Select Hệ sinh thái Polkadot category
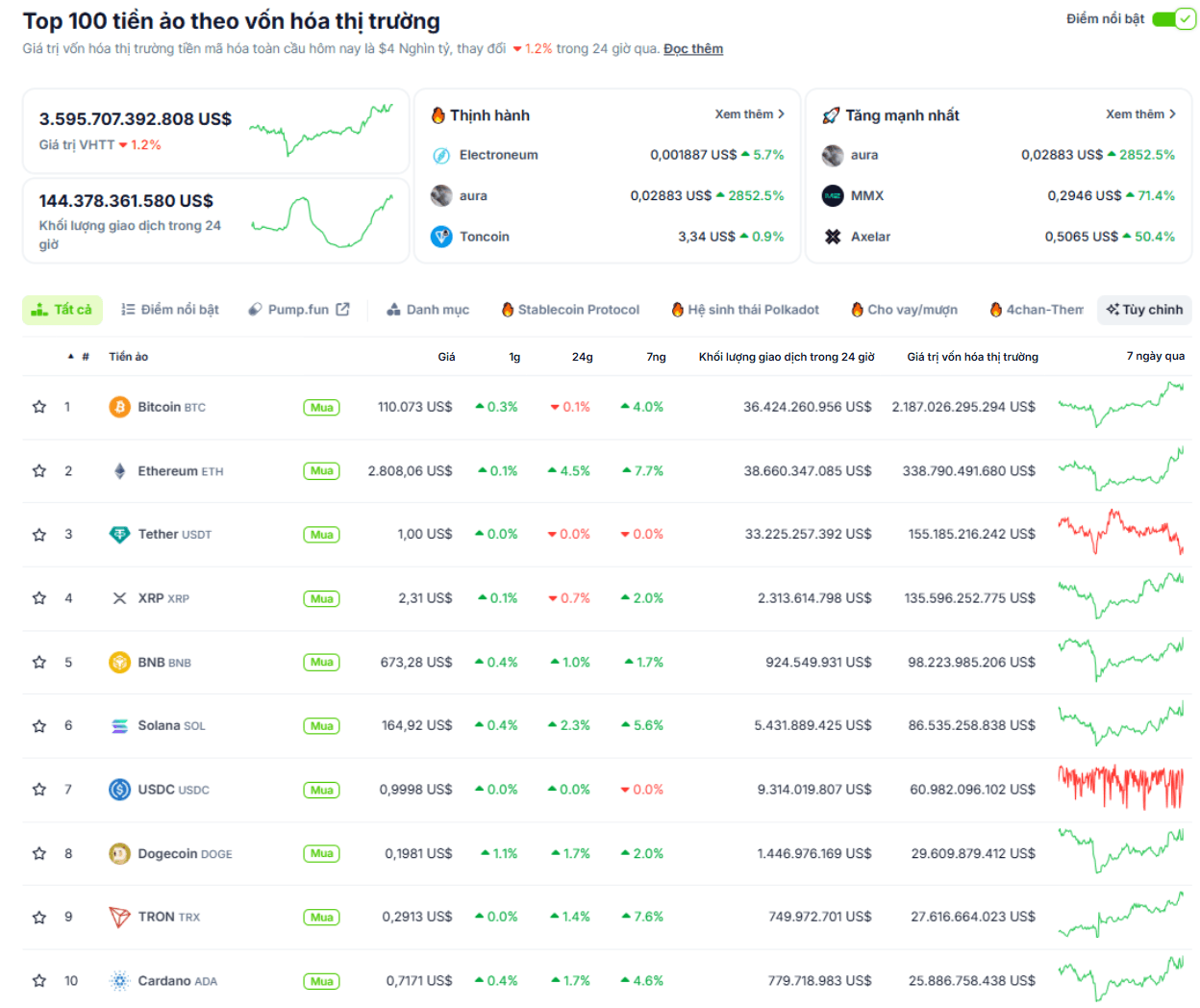Image resolution: width=1200 pixels, height=1008 pixels. [745, 310]
